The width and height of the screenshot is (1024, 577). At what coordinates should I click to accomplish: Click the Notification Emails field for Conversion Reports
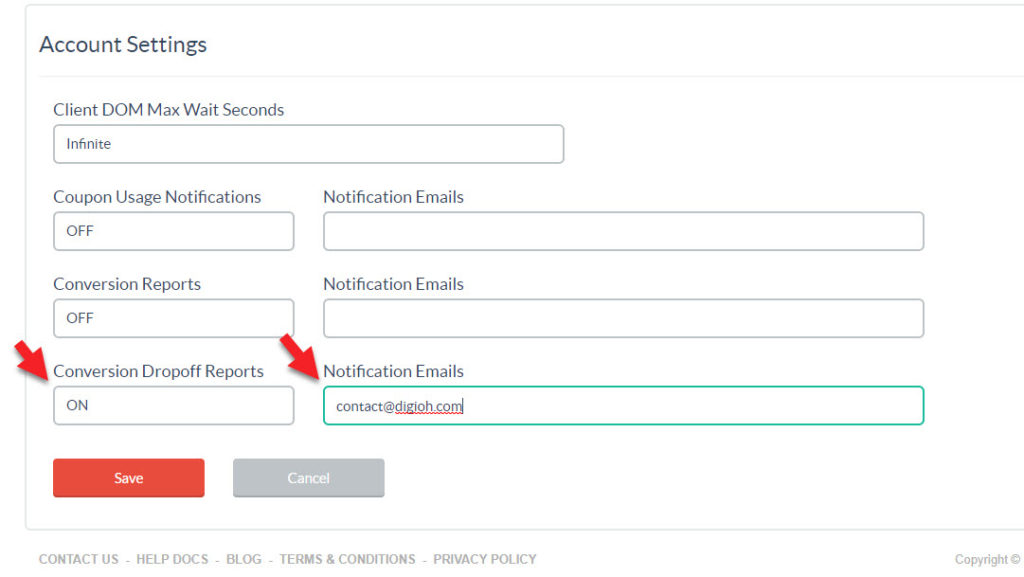[x=622, y=318]
